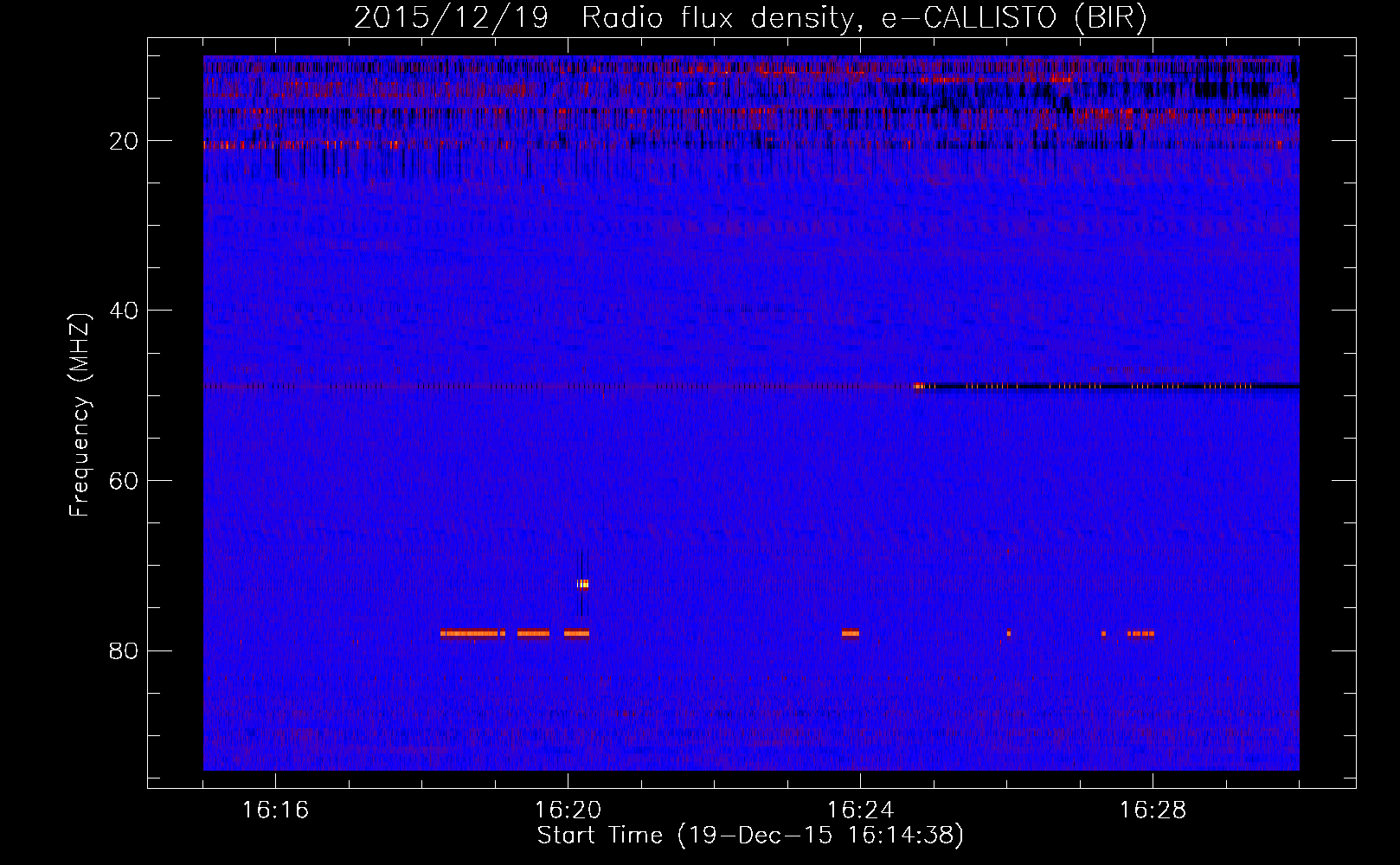Image resolution: width=1400 pixels, height=865 pixels.
Task: Click the red onset of the 49 MHz line
Action: pyautogui.click(x=920, y=386)
